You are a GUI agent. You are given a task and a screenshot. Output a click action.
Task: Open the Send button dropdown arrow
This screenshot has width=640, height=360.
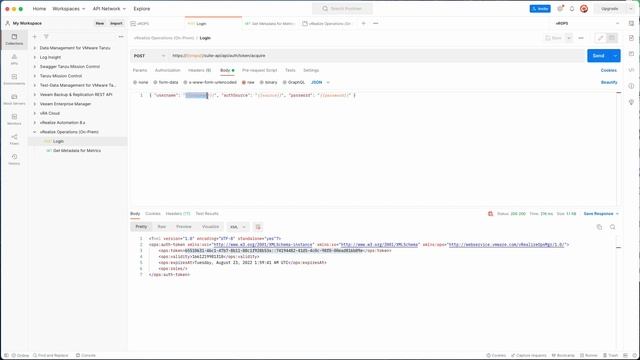tap(615, 56)
